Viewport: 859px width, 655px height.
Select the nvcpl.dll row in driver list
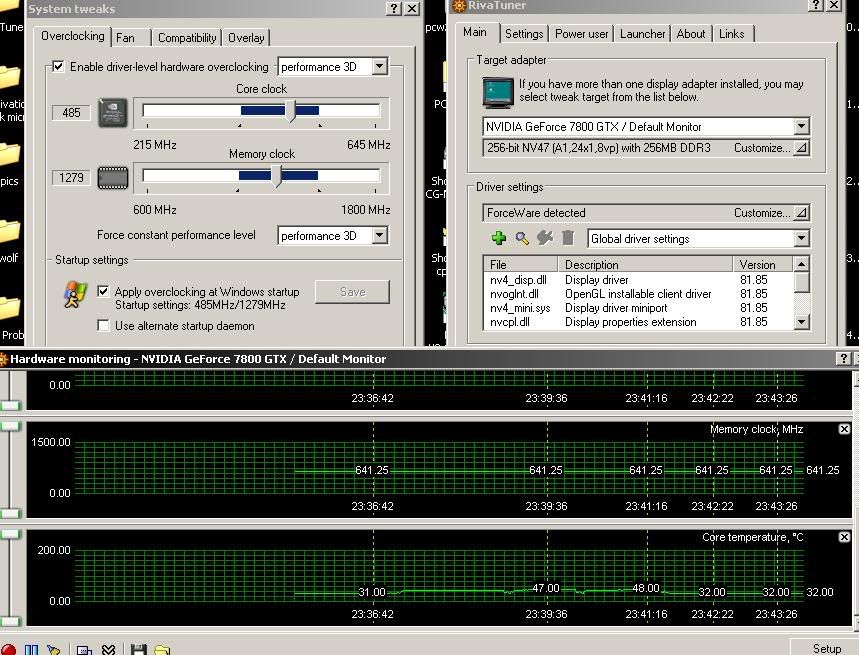[638, 322]
